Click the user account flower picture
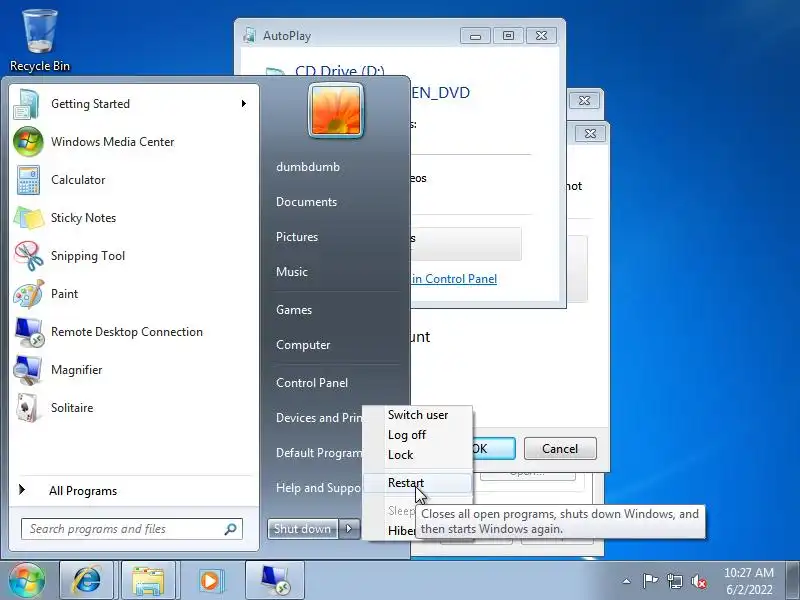 click(x=336, y=110)
